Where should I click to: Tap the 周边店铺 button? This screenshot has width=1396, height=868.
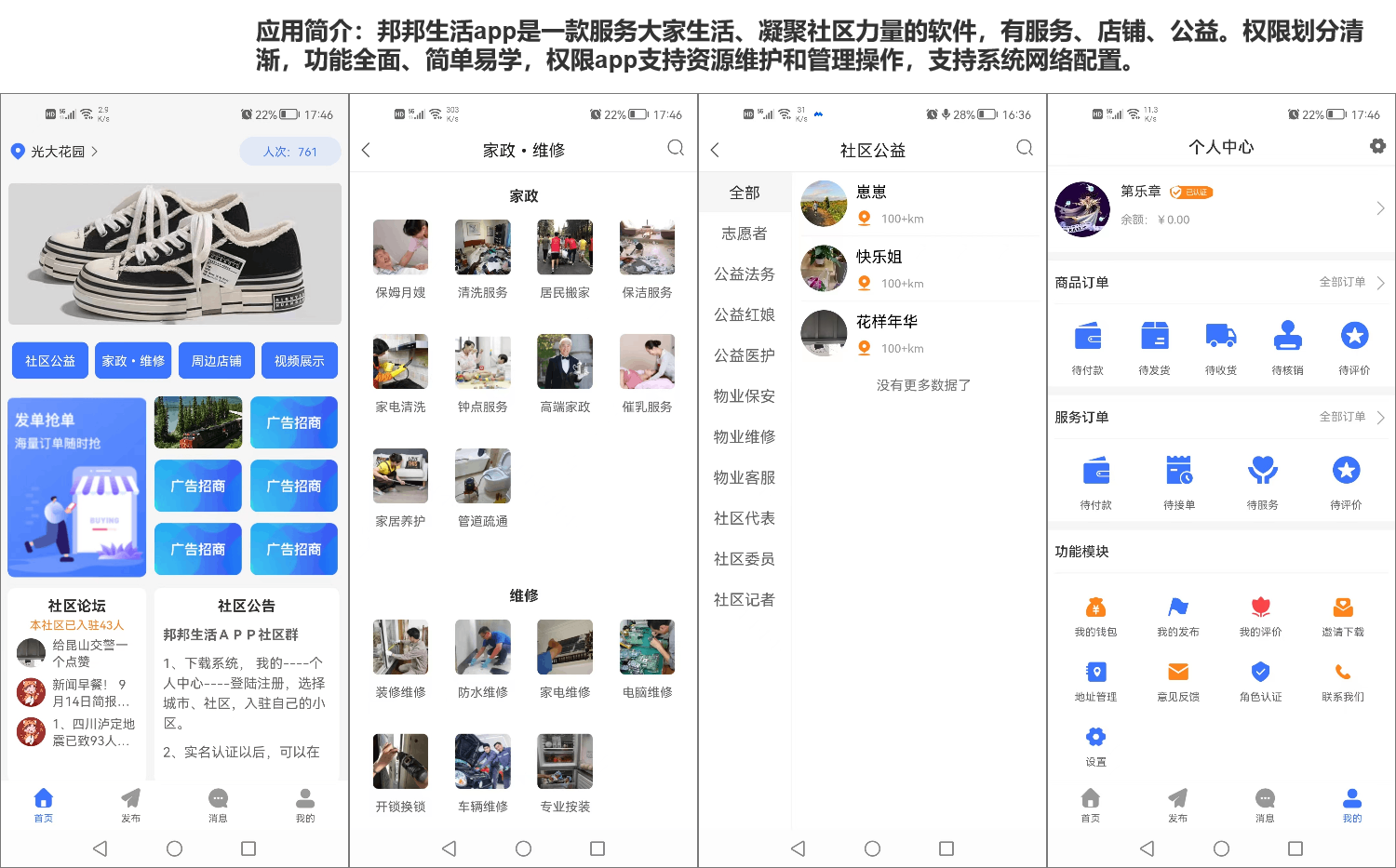(216, 361)
